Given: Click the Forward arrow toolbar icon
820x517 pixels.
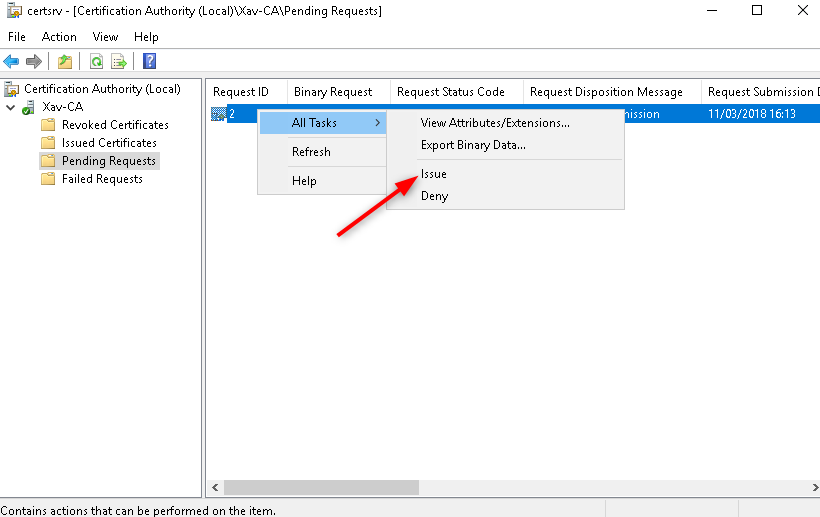Looking at the screenshot, I should click(34, 61).
